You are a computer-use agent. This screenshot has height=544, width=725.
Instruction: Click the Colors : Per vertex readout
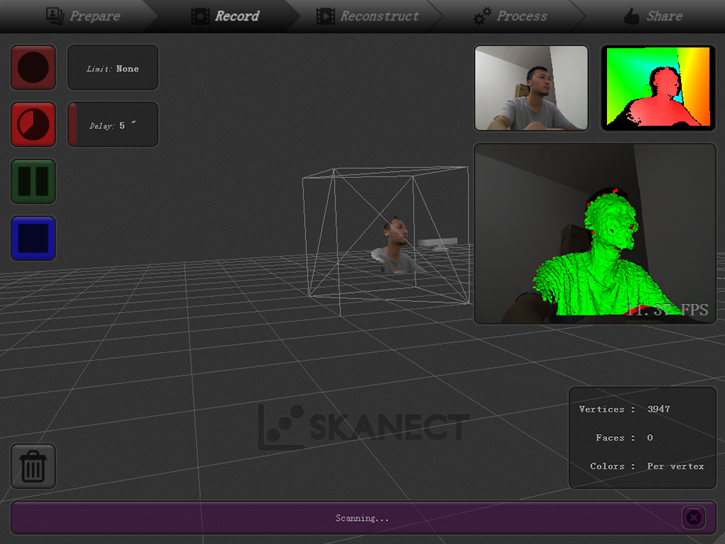pos(647,466)
